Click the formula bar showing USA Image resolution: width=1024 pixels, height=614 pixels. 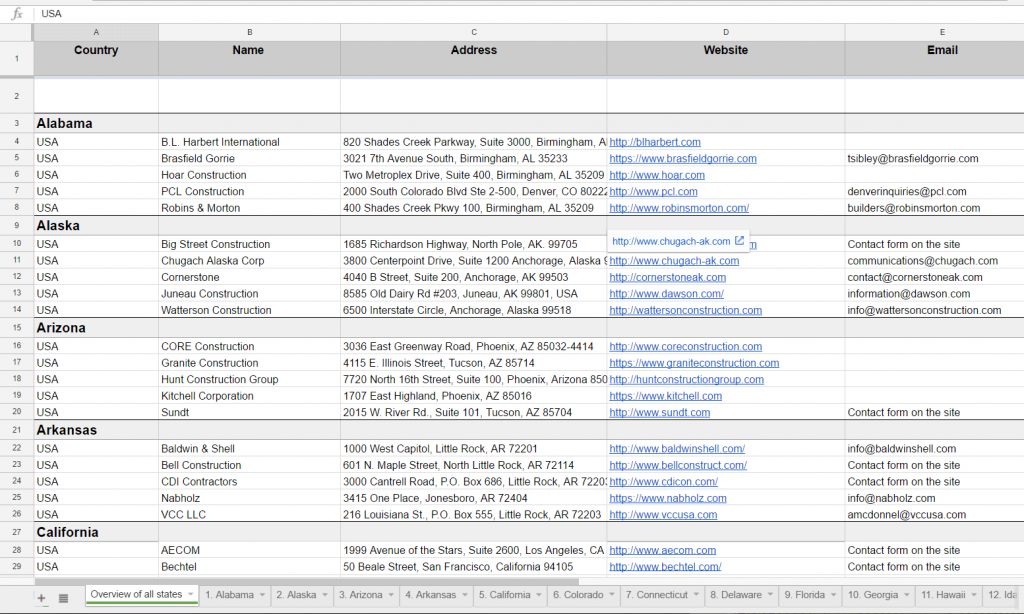[500, 14]
